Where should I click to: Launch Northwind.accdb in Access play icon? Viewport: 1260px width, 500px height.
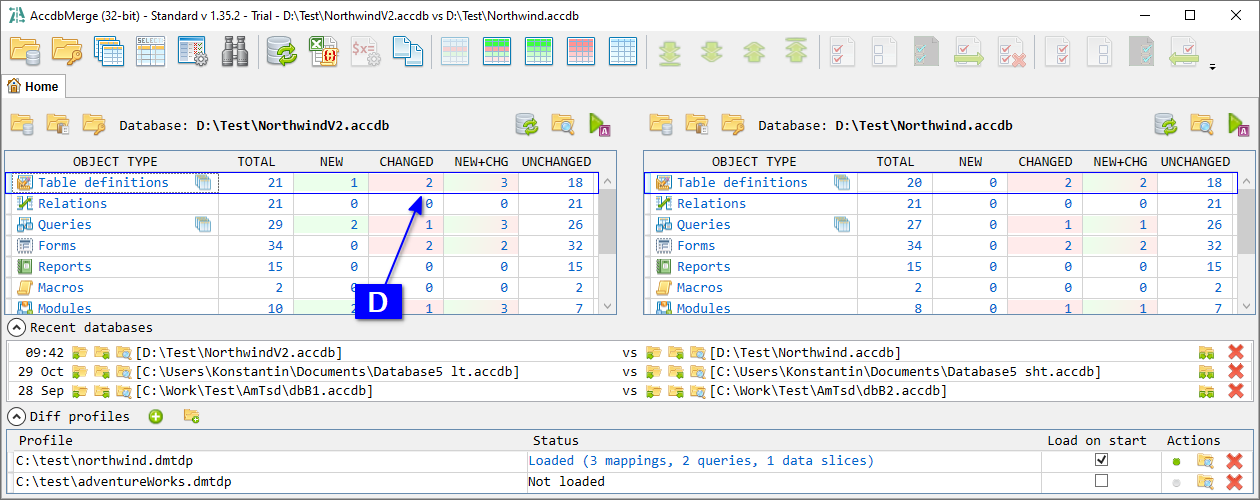point(1238,124)
